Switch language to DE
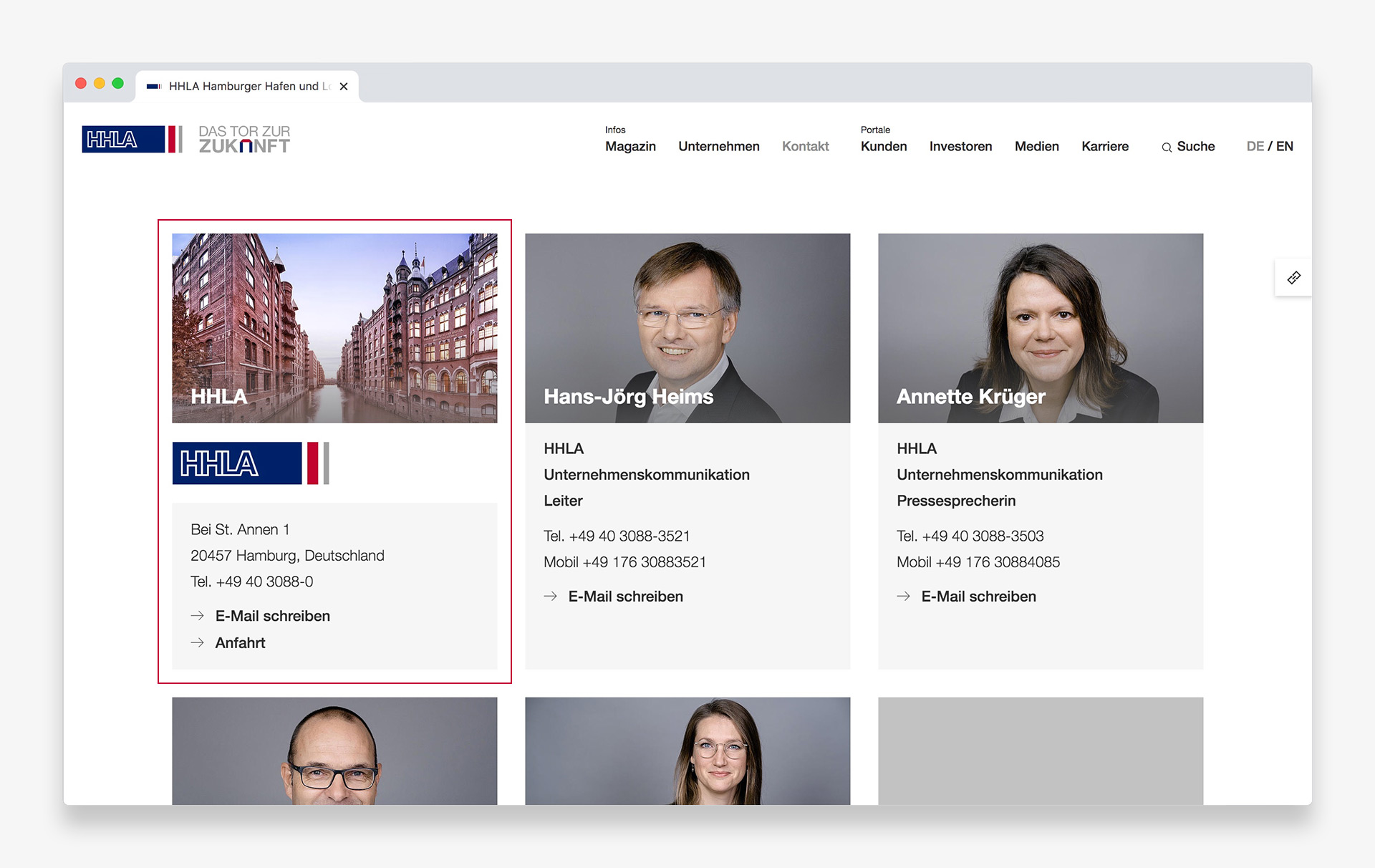Image resolution: width=1375 pixels, height=868 pixels. (x=1255, y=146)
